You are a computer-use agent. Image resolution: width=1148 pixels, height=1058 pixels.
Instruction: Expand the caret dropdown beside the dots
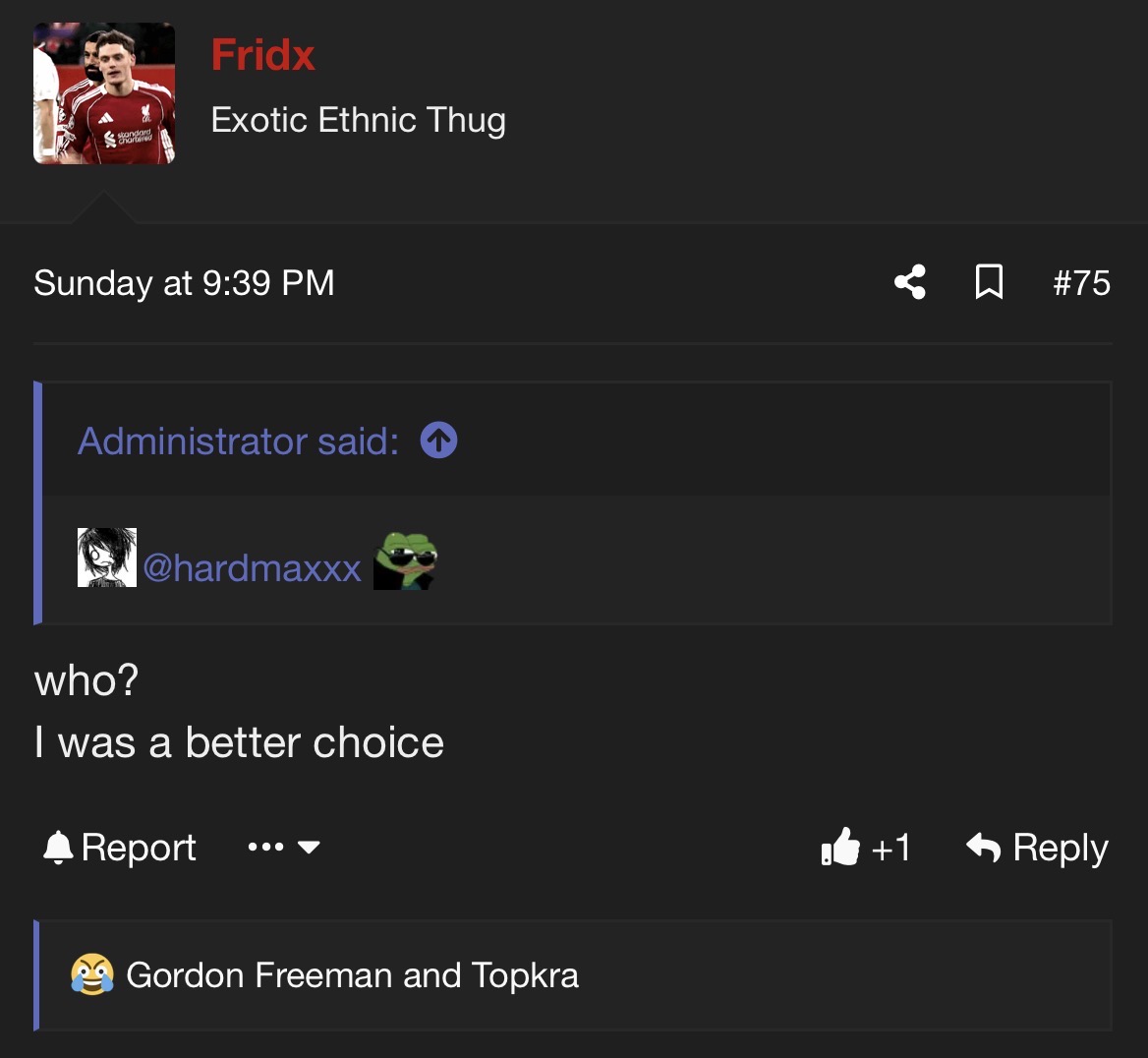click(309, 848)
